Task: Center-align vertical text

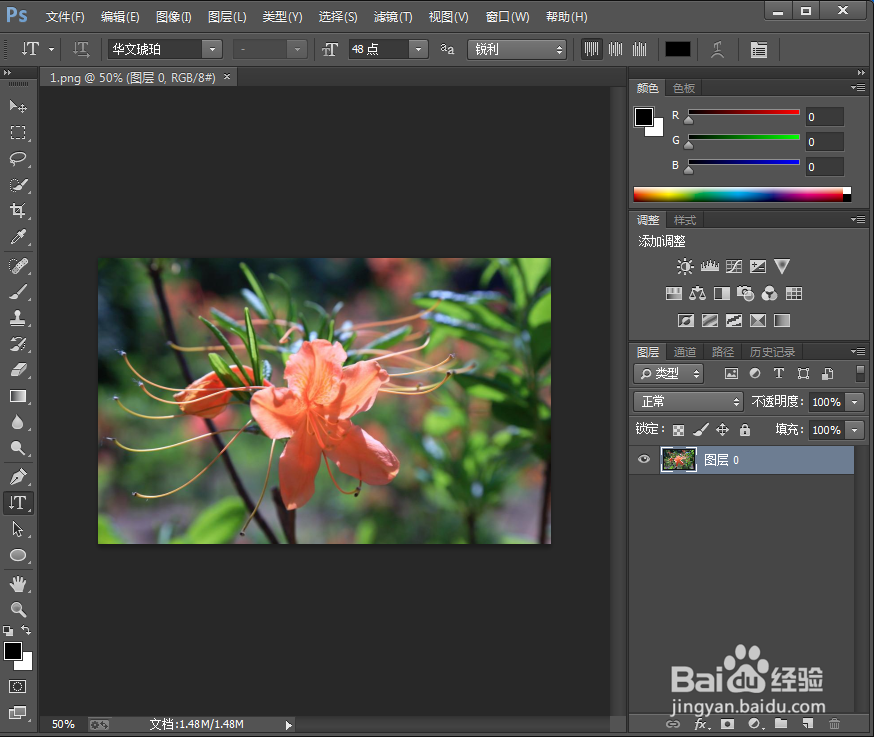Action: [x=615, y=49]
